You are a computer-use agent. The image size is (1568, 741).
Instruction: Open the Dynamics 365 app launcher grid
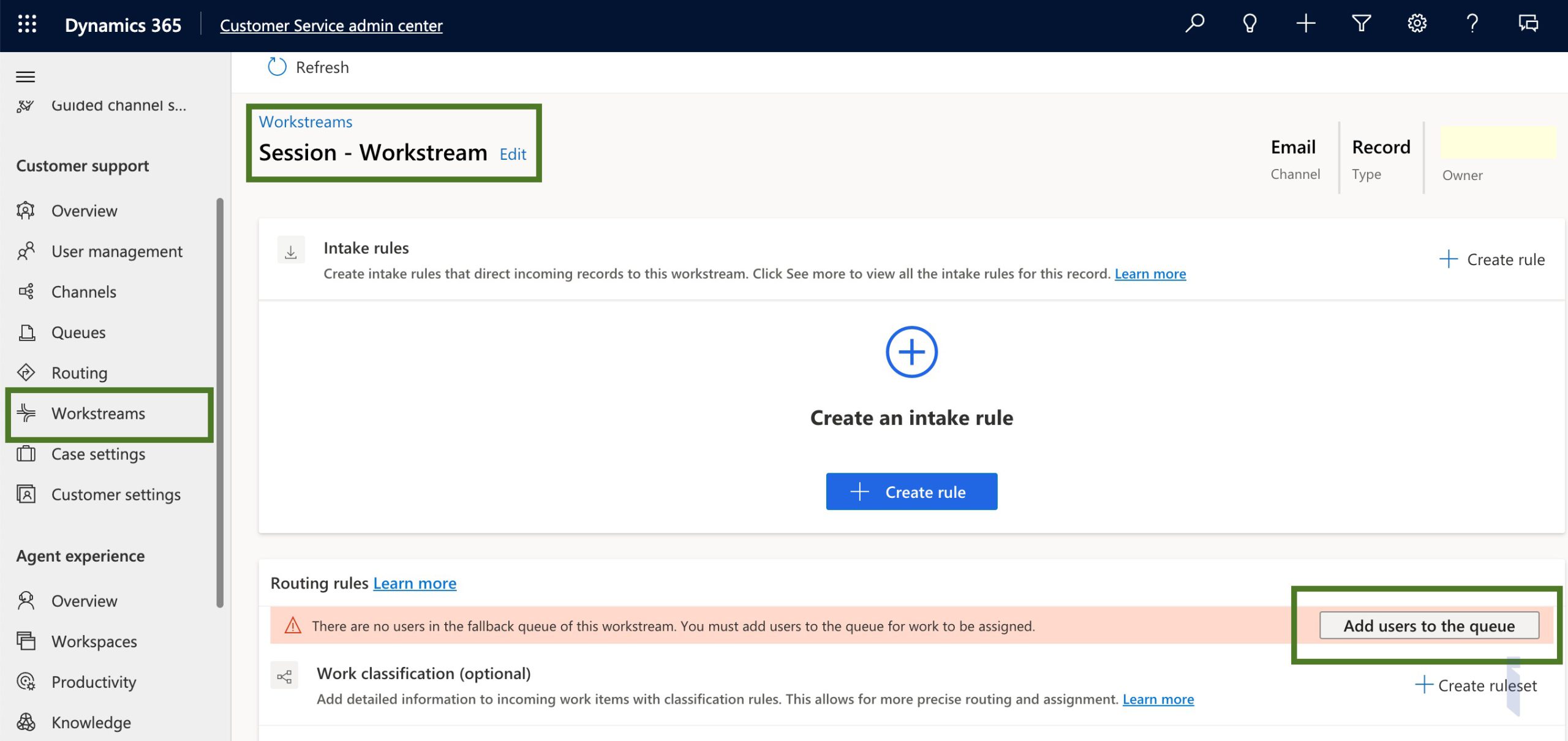[x=27, y=24]
